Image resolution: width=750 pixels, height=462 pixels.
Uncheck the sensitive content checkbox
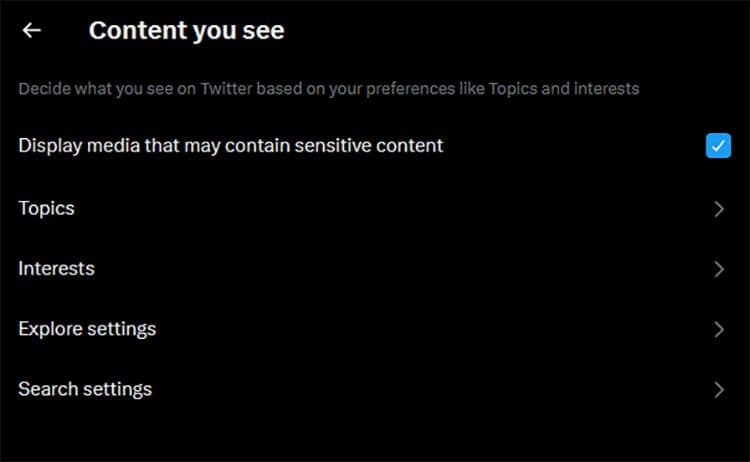click(718, 146)
